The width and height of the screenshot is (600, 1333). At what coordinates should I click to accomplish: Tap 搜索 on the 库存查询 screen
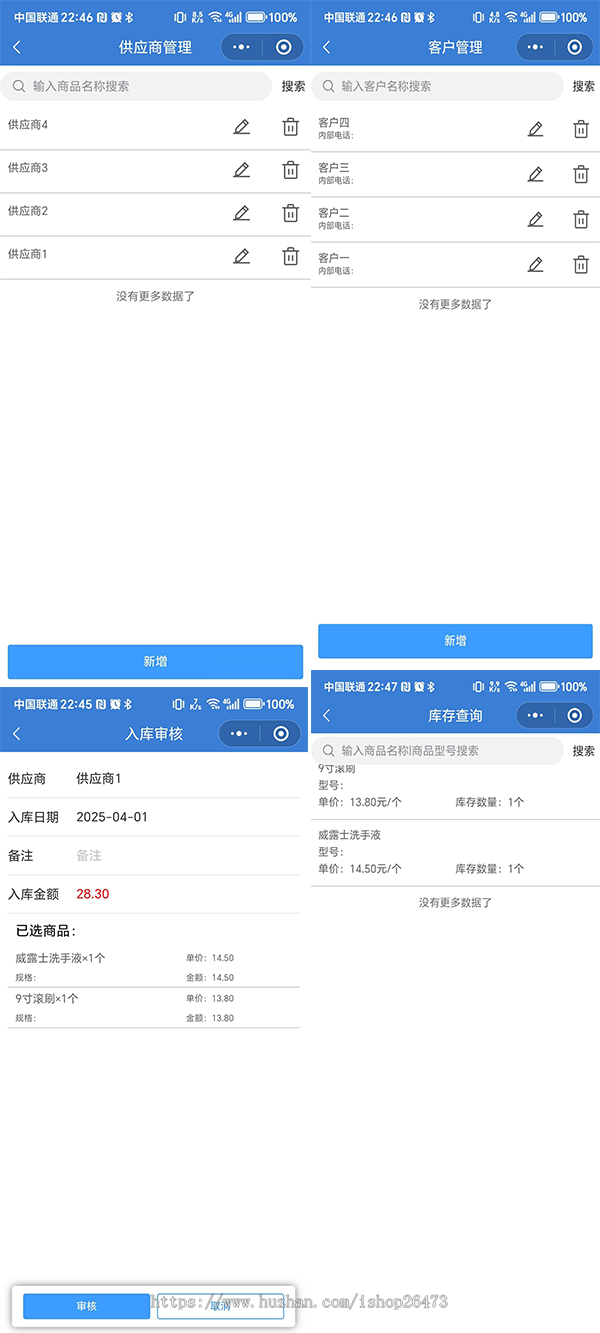point(583,751)
